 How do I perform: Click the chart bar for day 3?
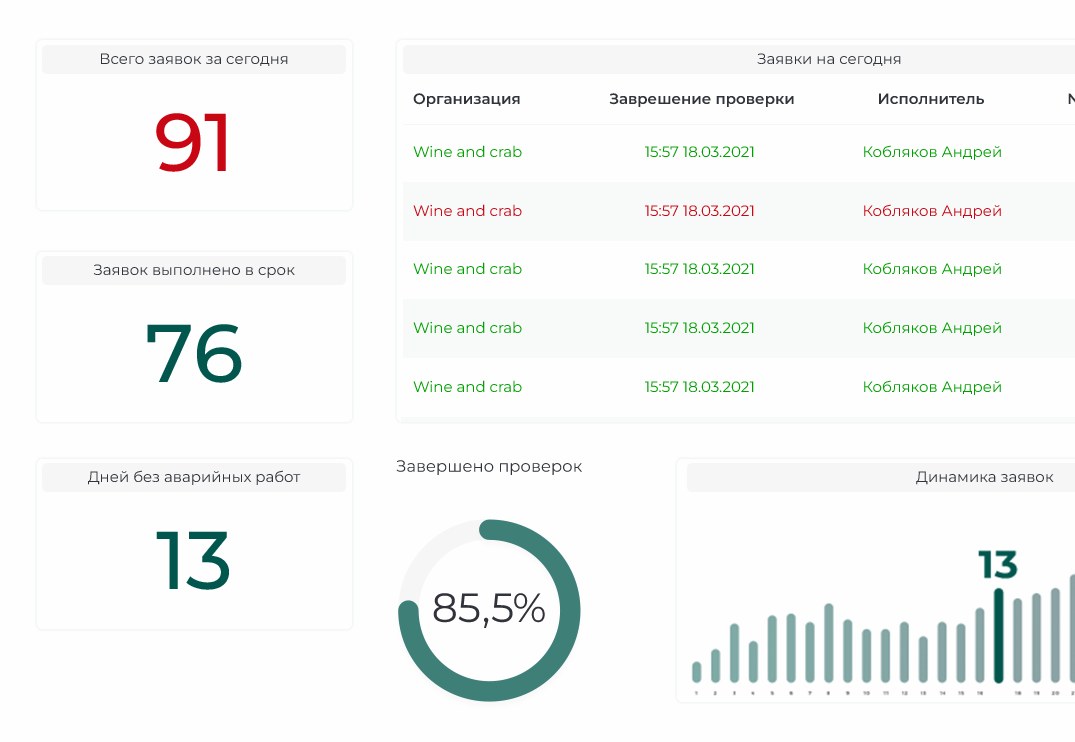734,653
